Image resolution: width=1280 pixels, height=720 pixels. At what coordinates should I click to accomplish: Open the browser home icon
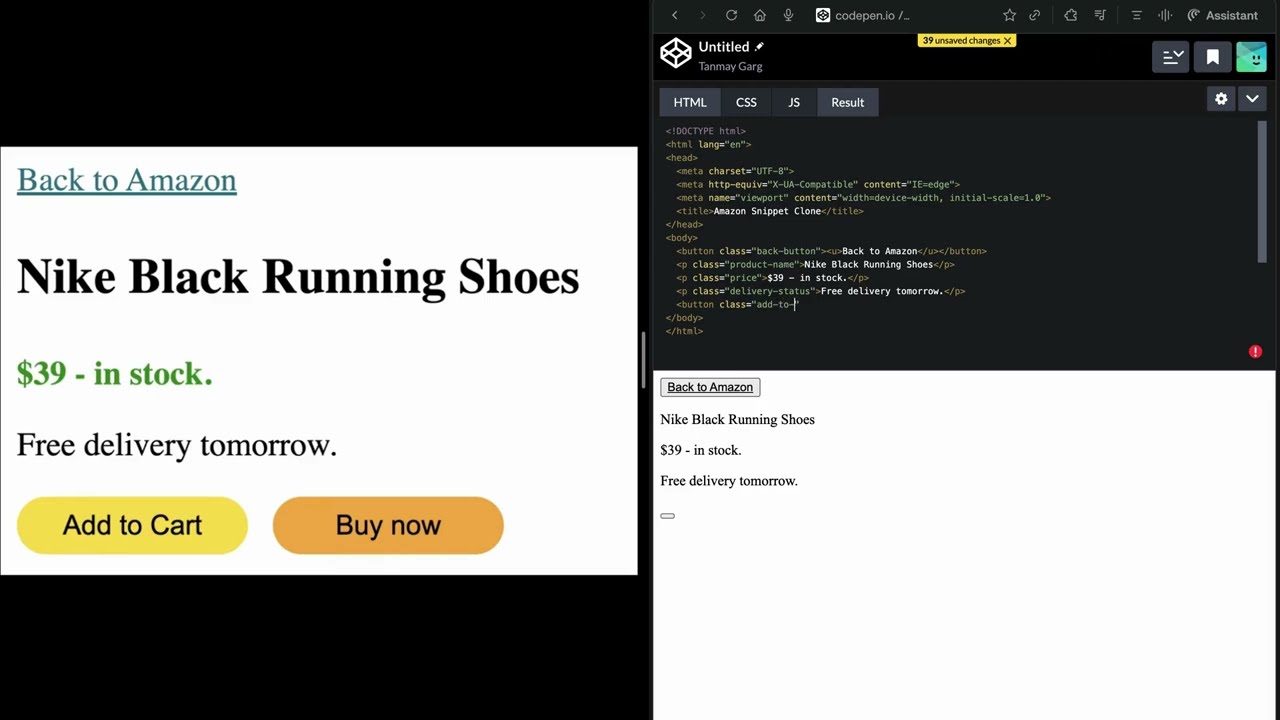tap(760, 15)
